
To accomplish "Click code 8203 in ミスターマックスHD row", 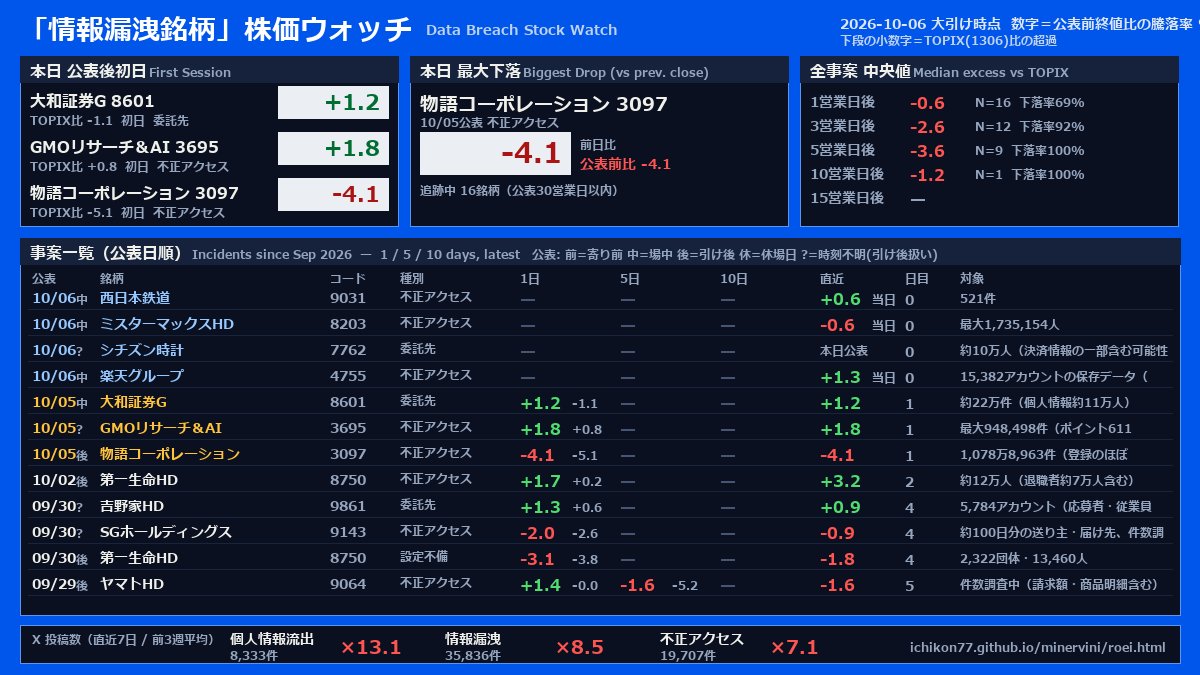I will 348,324.
